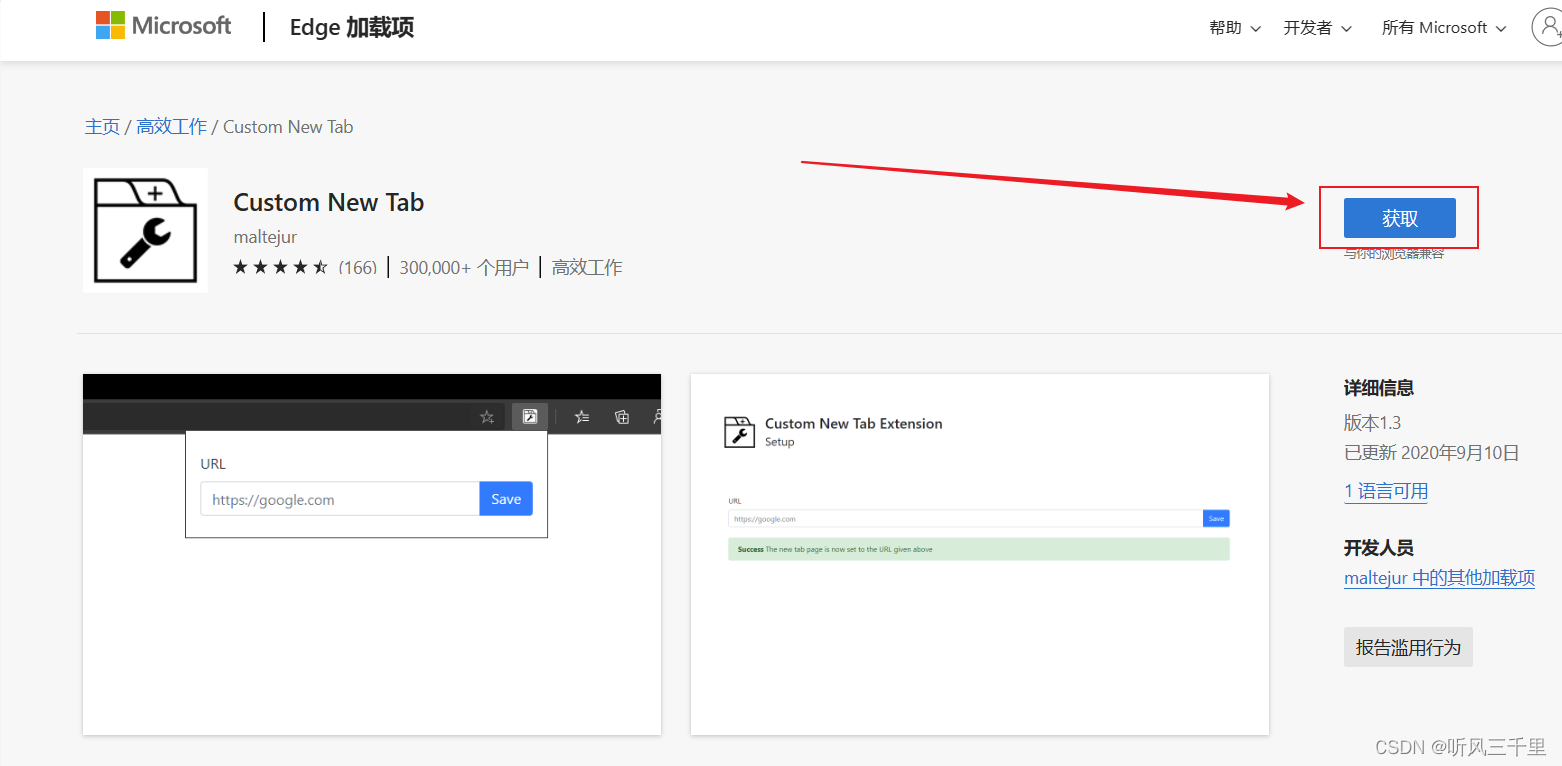Open the 1 语言可用 link
The height and width of the screenshot is (766, 1562).
tap(1386, 491)
